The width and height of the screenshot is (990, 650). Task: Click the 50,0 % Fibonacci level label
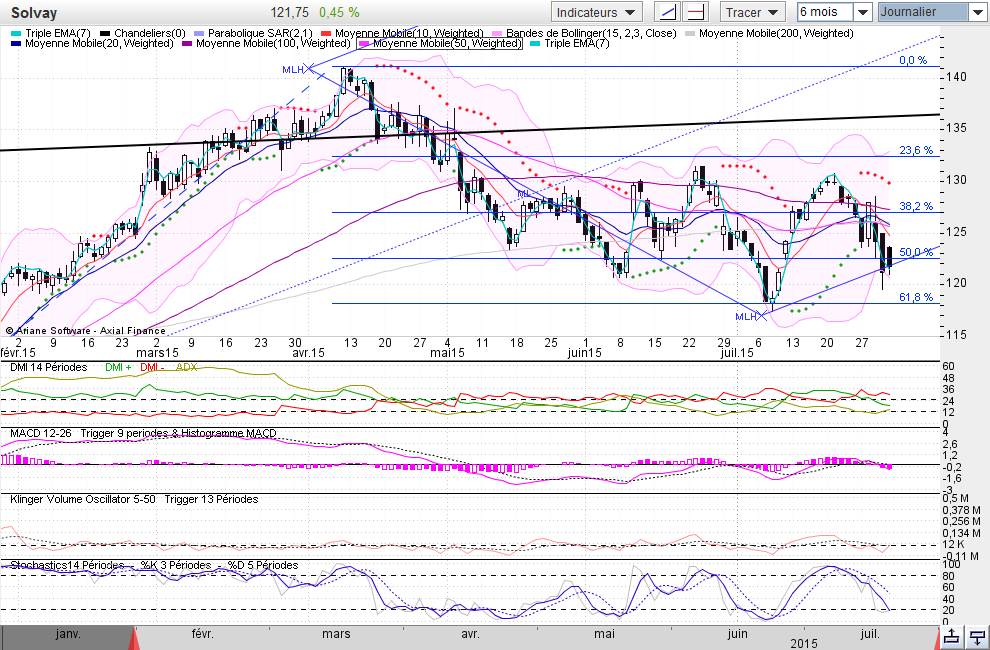point(916,253)
